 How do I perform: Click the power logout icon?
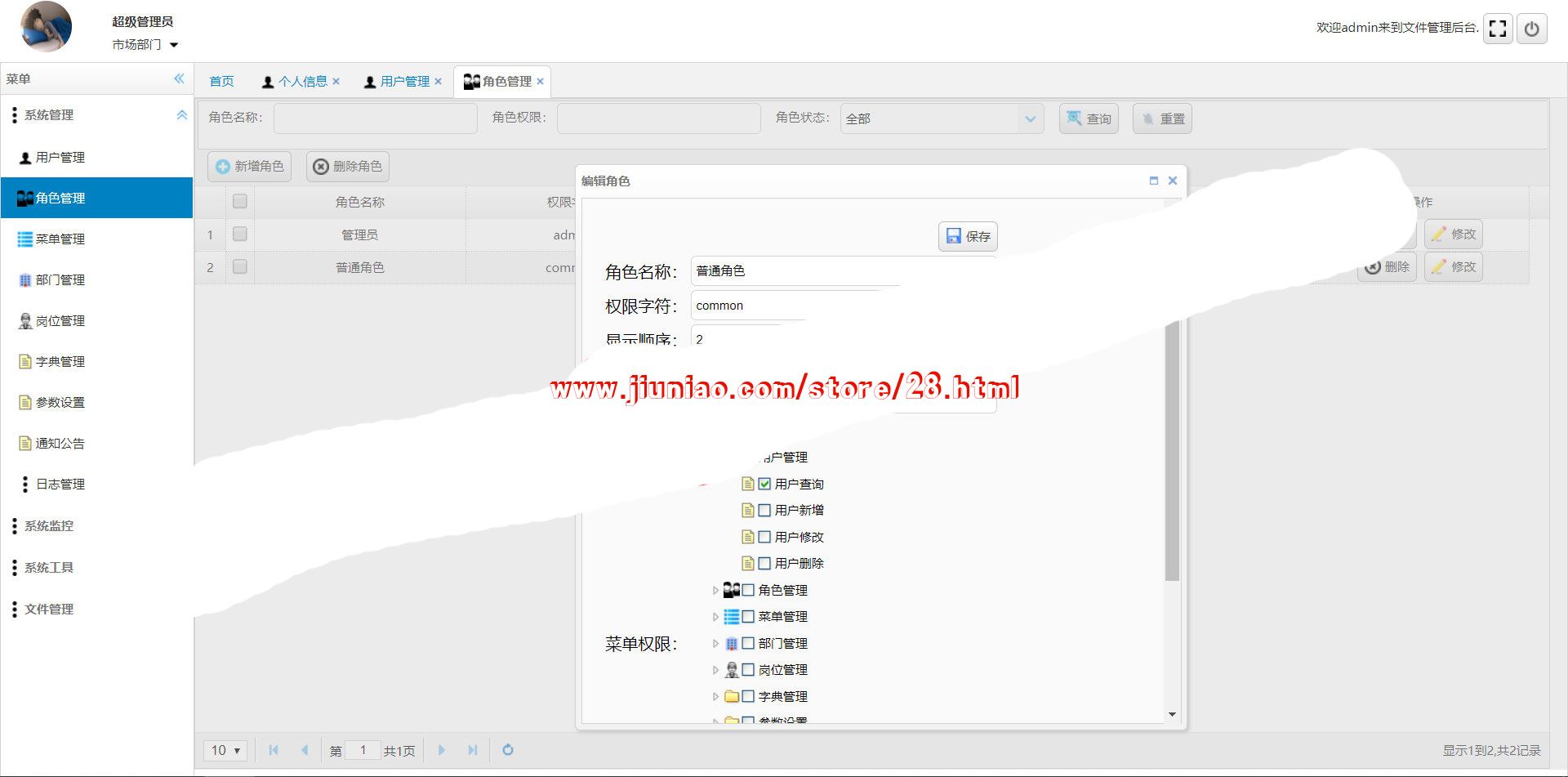coord(1532,29)
